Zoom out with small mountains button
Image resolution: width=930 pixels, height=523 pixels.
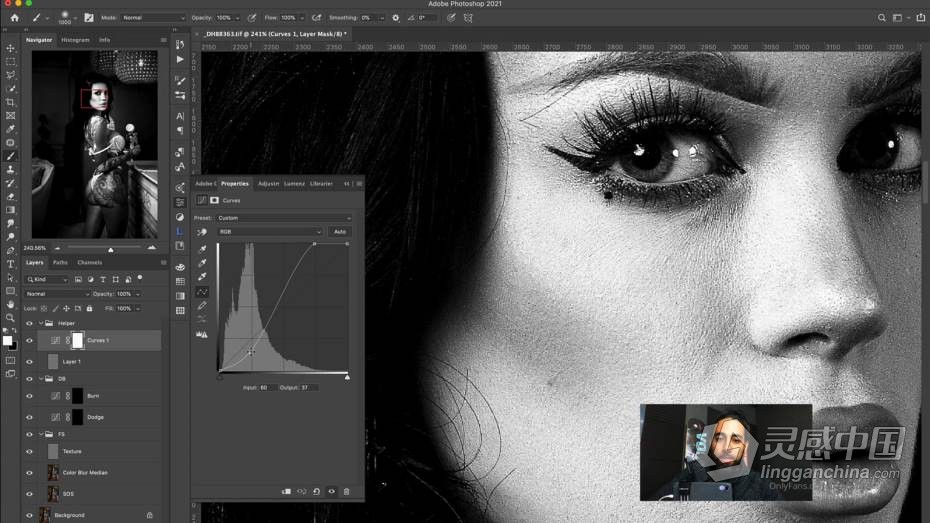(58, 248)
